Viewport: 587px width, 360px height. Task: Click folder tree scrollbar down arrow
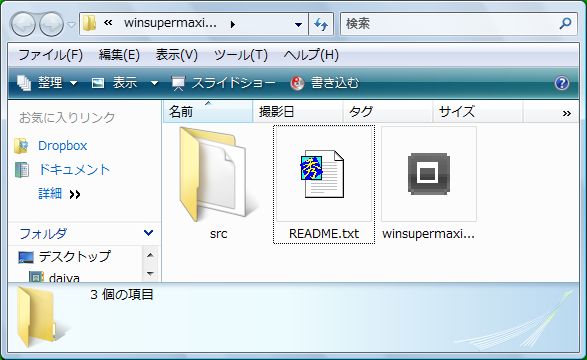tap(150, 274)
